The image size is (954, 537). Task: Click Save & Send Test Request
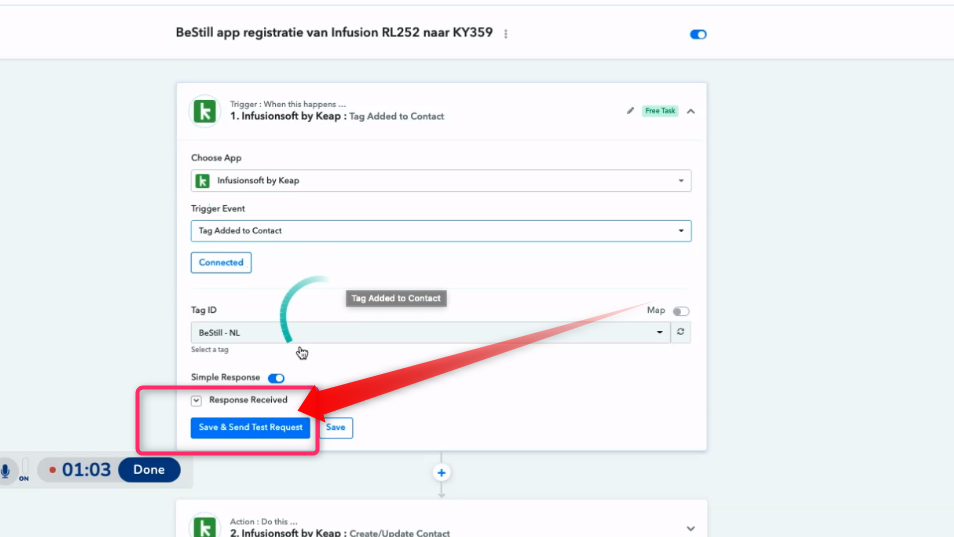click(250, 428)
